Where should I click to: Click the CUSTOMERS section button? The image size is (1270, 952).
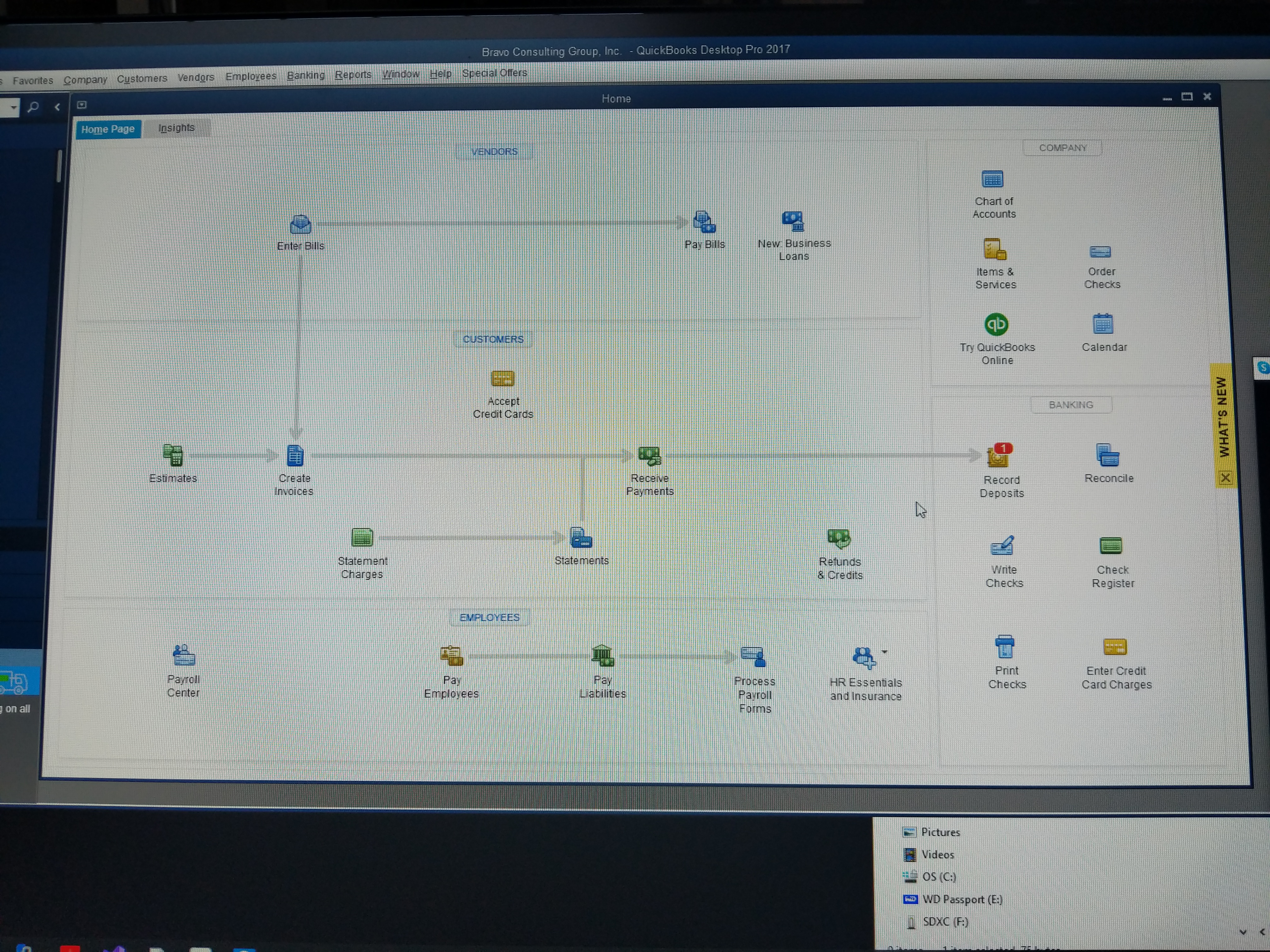493,339
